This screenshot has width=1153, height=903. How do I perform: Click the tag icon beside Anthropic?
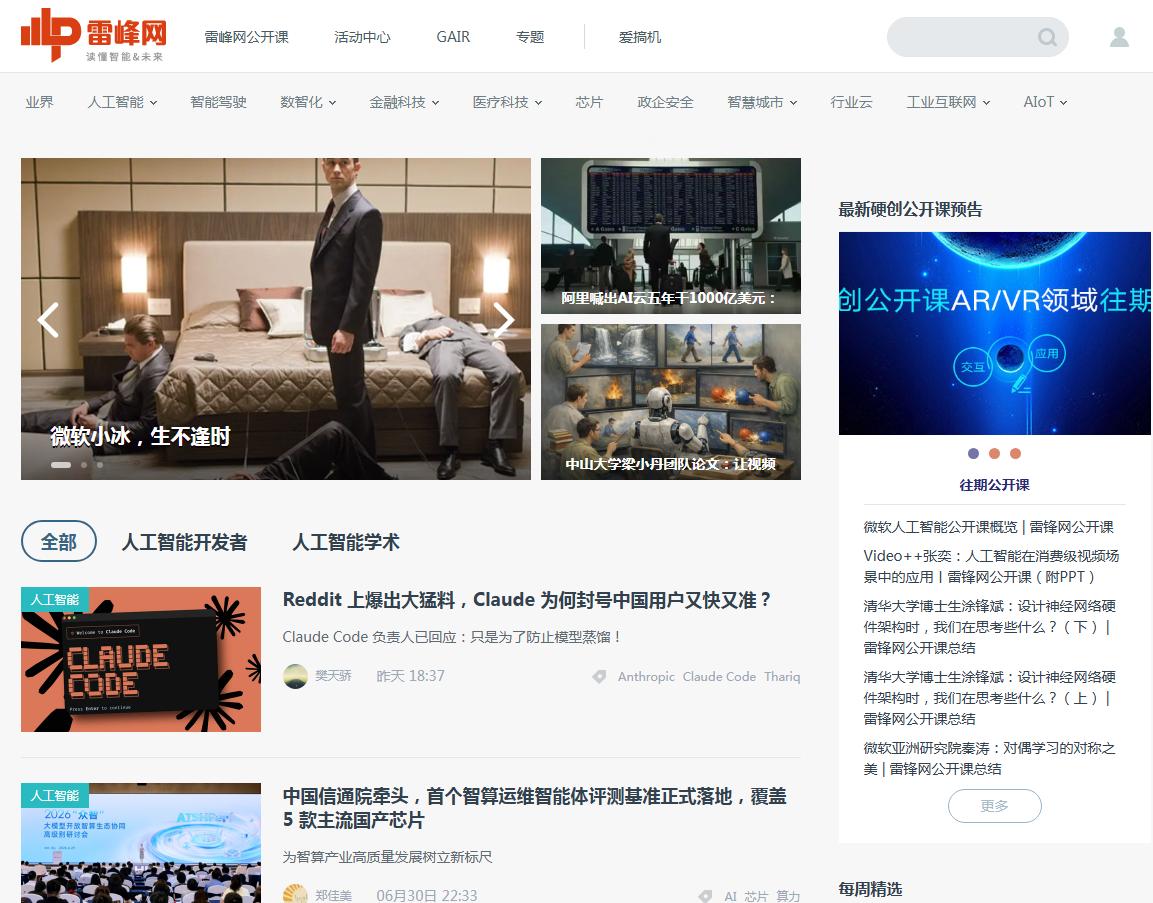[599, 677]
